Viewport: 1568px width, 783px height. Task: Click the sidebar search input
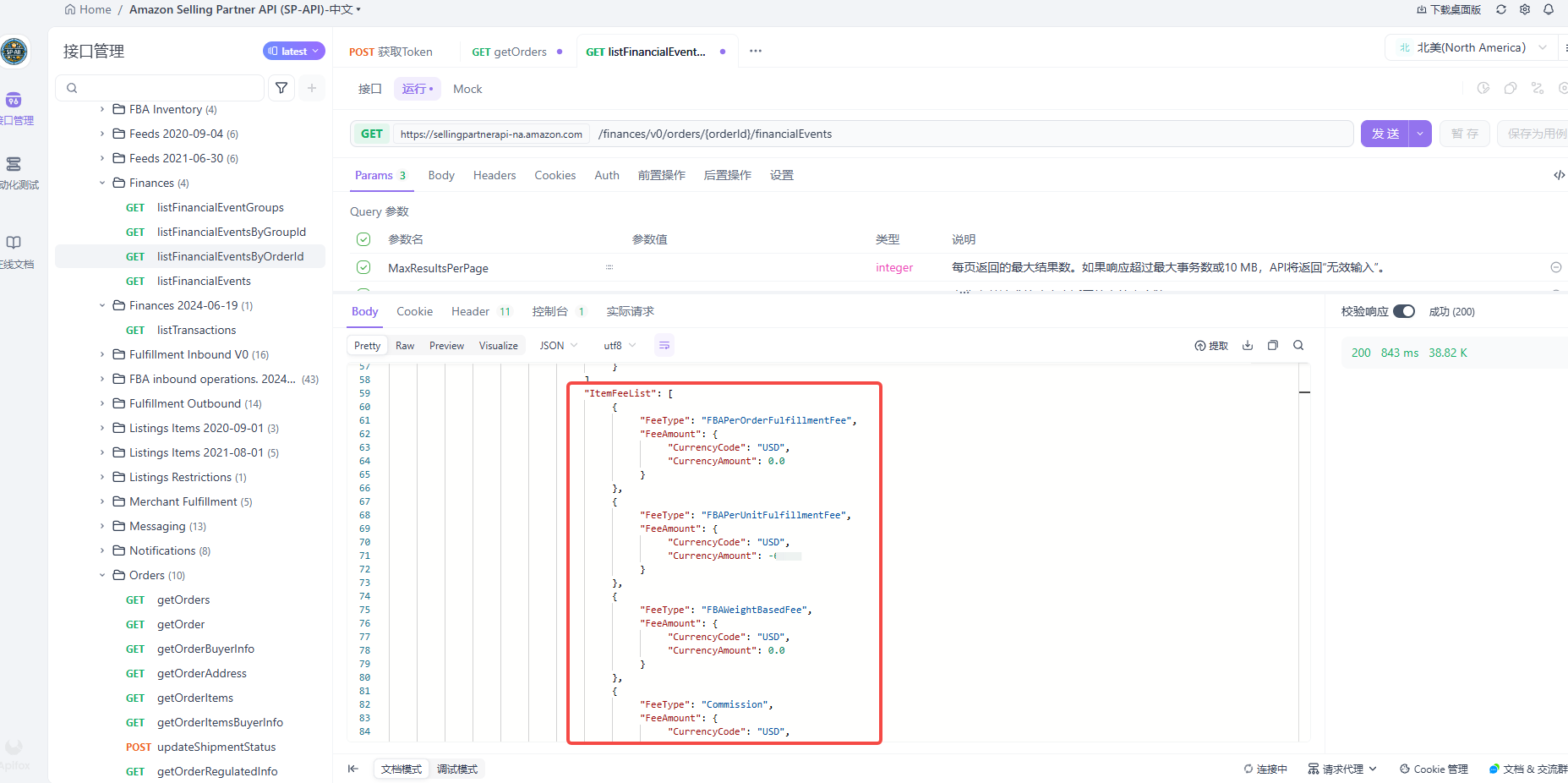click(x=161, y=88)
